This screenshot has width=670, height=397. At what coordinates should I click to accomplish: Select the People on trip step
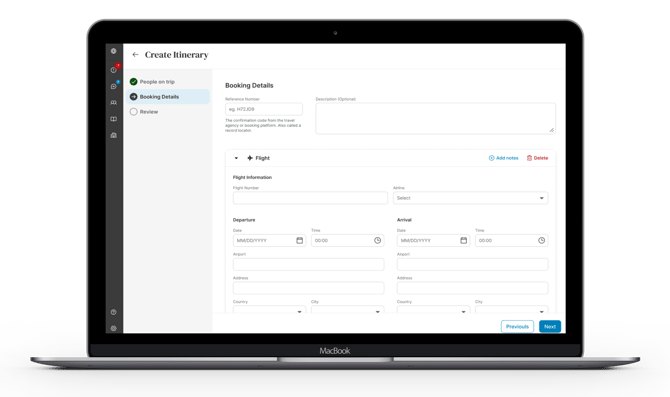pyautogui.click(x=168, y=82)
